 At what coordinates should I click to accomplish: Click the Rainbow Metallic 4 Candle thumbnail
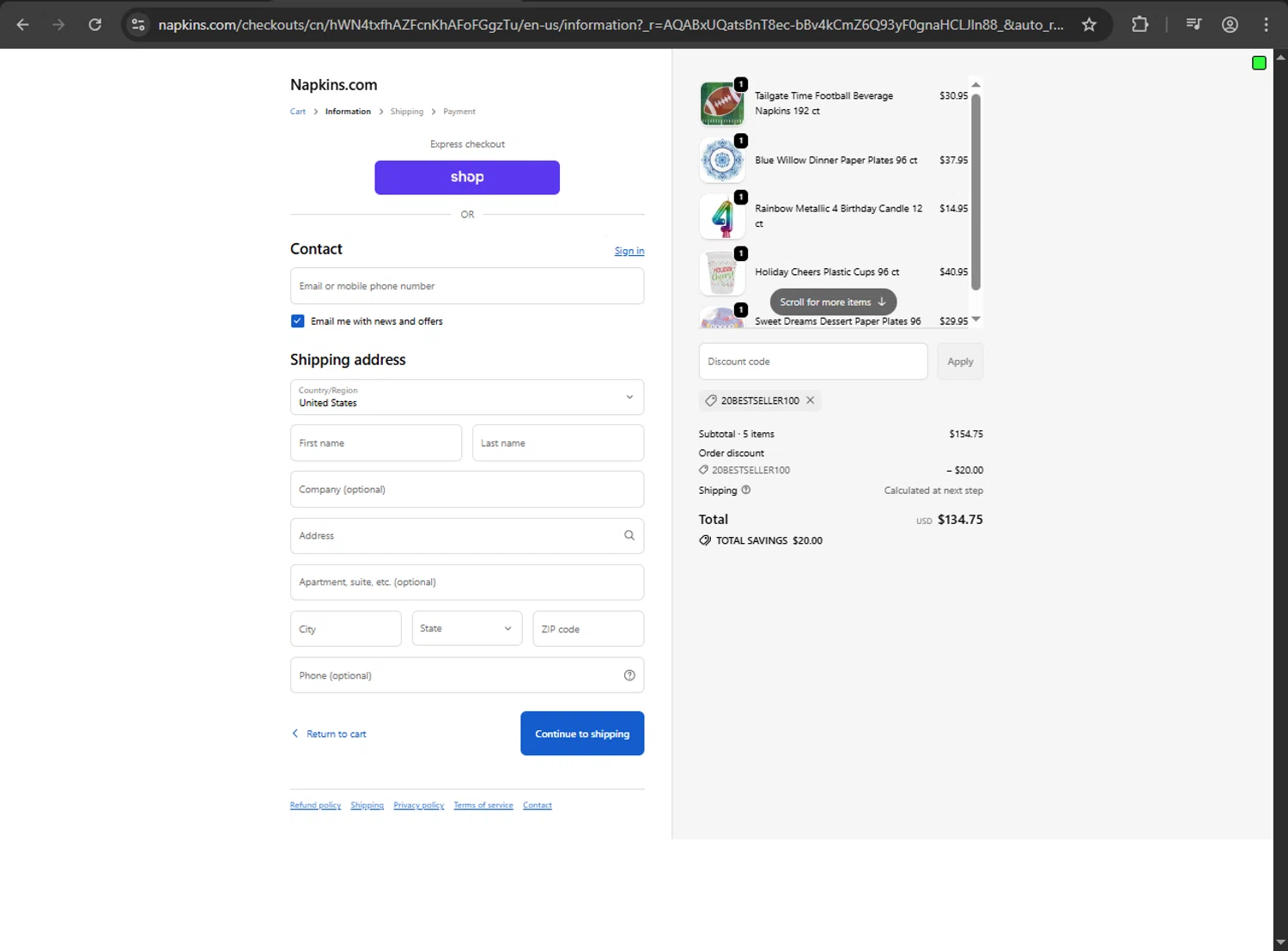coord(722,216)
